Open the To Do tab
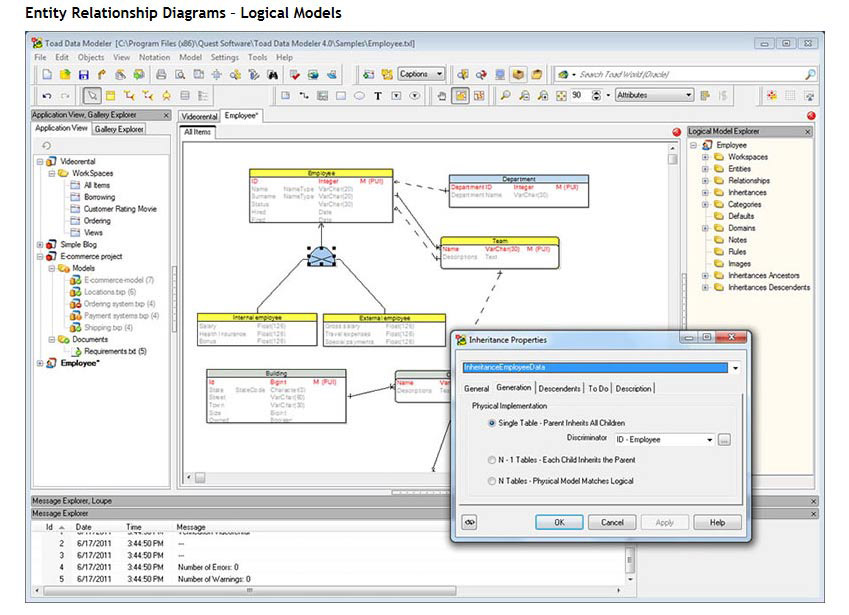Image resolution: width=849 pixels, height=615 pixels. click(598, 389)
